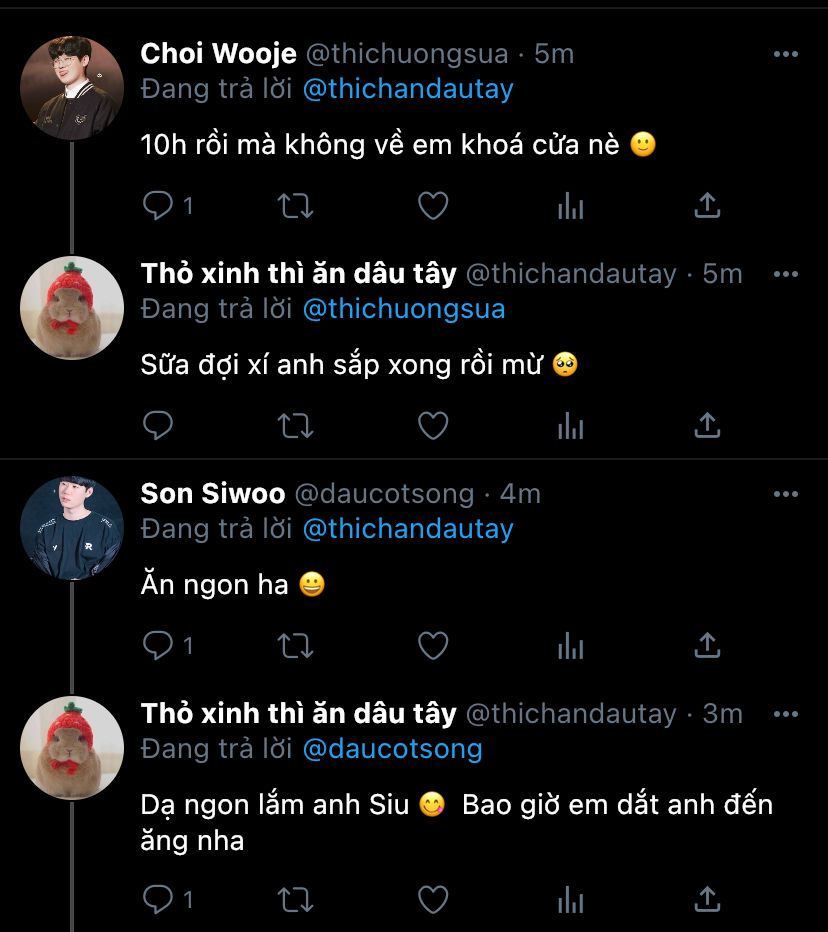The image size is (828, 932).
Task: Retweet Choi Wooje's 10h tweet
Action: click(294, 206)
